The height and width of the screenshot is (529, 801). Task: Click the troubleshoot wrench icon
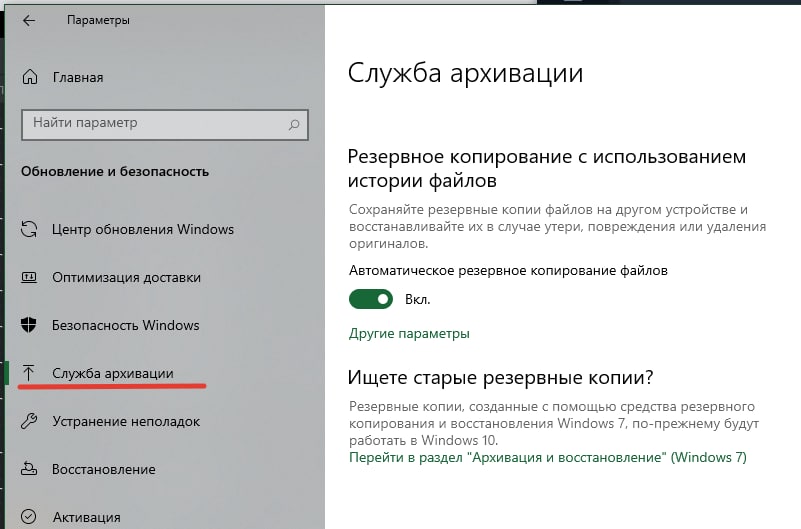click(x=29, y=421)
